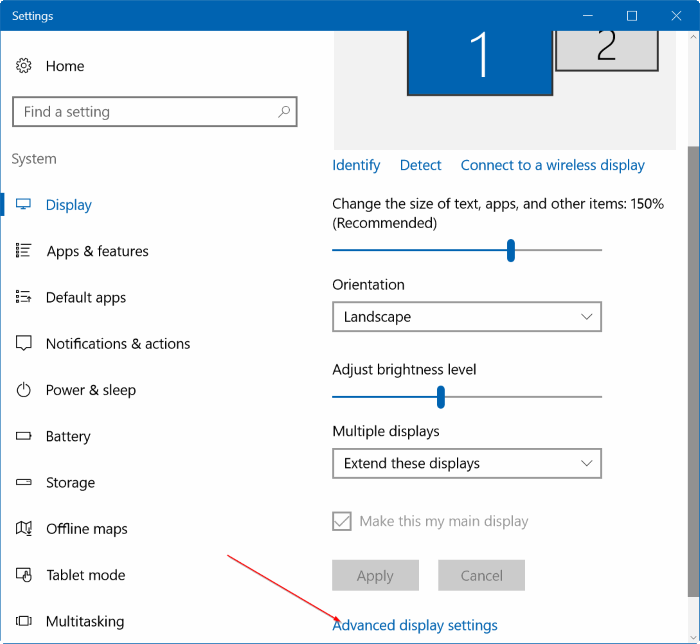Click the search magnifier icon

(x=284, y=112)
